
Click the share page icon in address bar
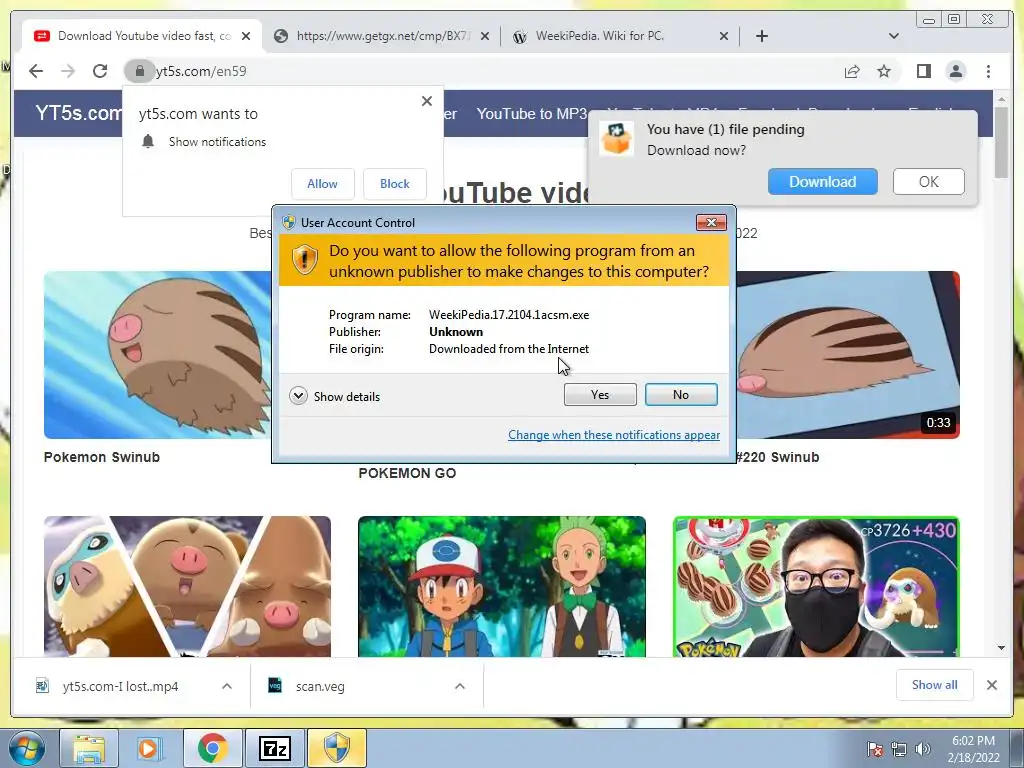click(852, 71)
